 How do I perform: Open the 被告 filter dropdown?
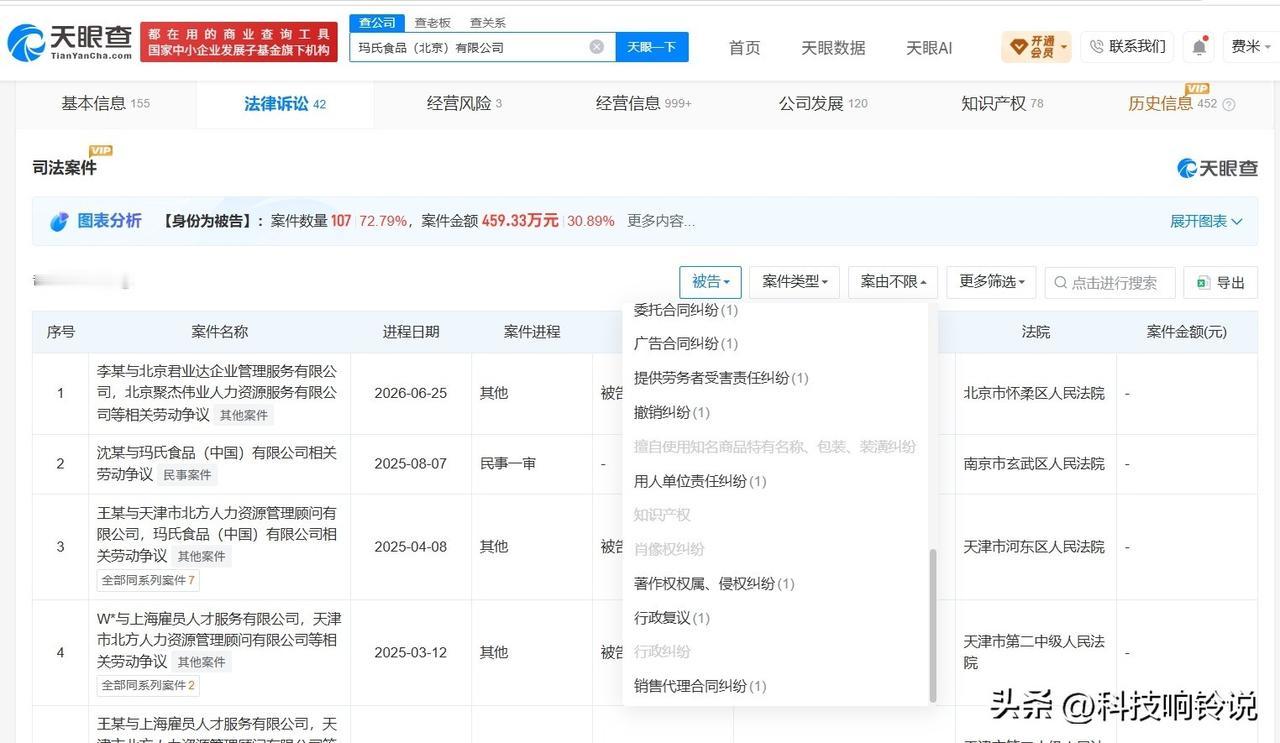[710, 282]
